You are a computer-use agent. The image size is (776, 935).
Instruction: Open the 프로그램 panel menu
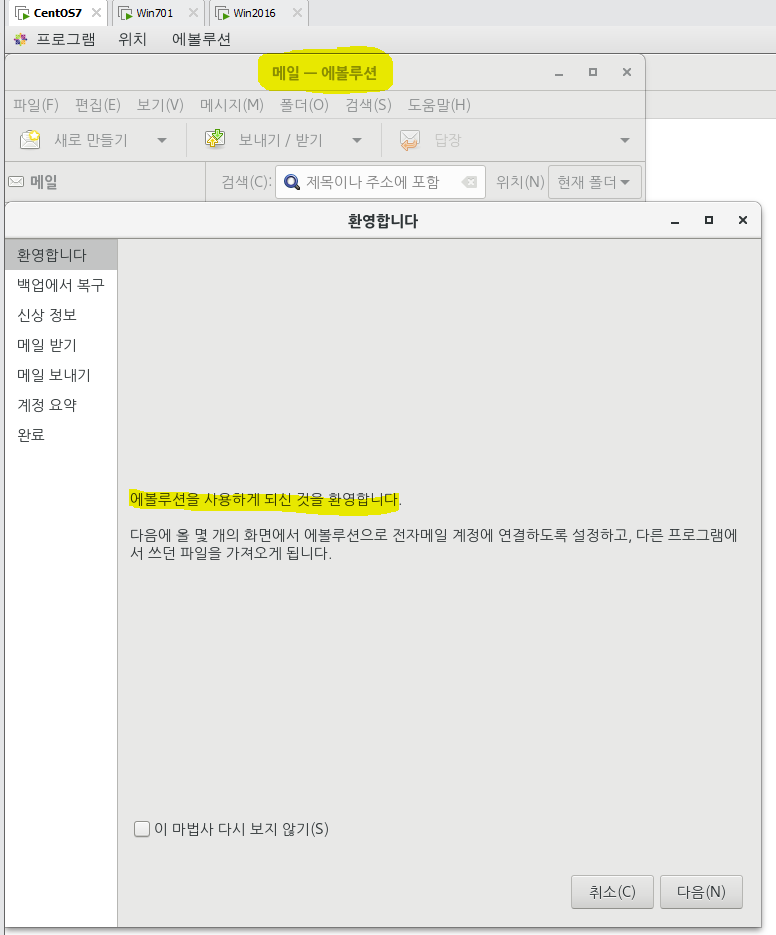(66, 39)
